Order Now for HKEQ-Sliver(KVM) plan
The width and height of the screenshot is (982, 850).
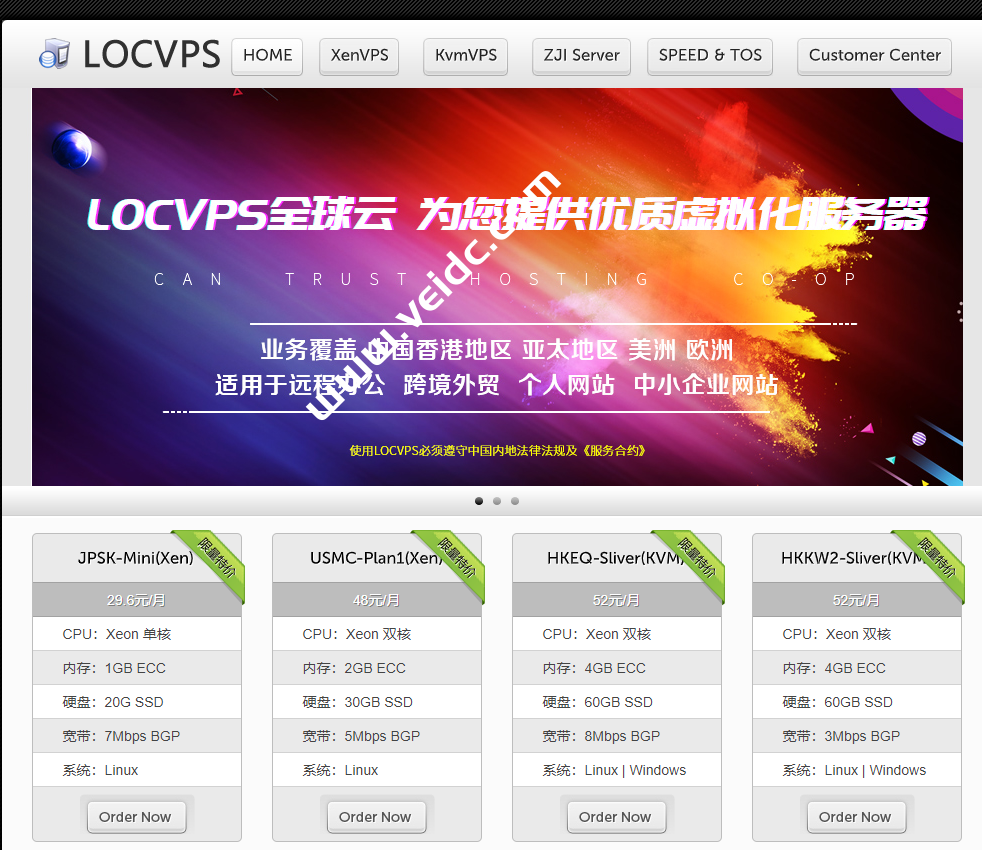616,816
